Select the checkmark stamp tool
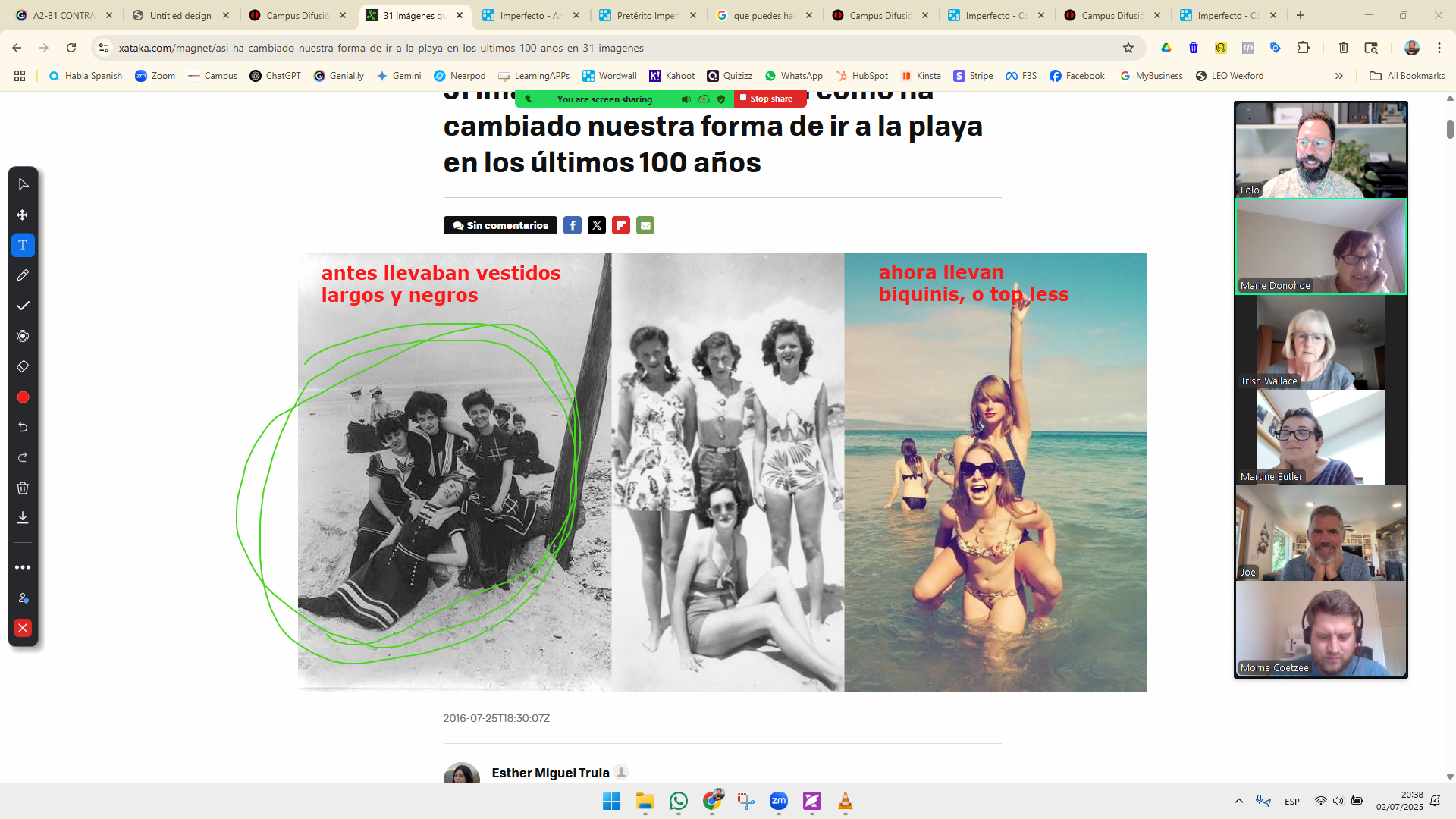The height and width of the screenshot is (819, 1456). click(x=23, y=306)
